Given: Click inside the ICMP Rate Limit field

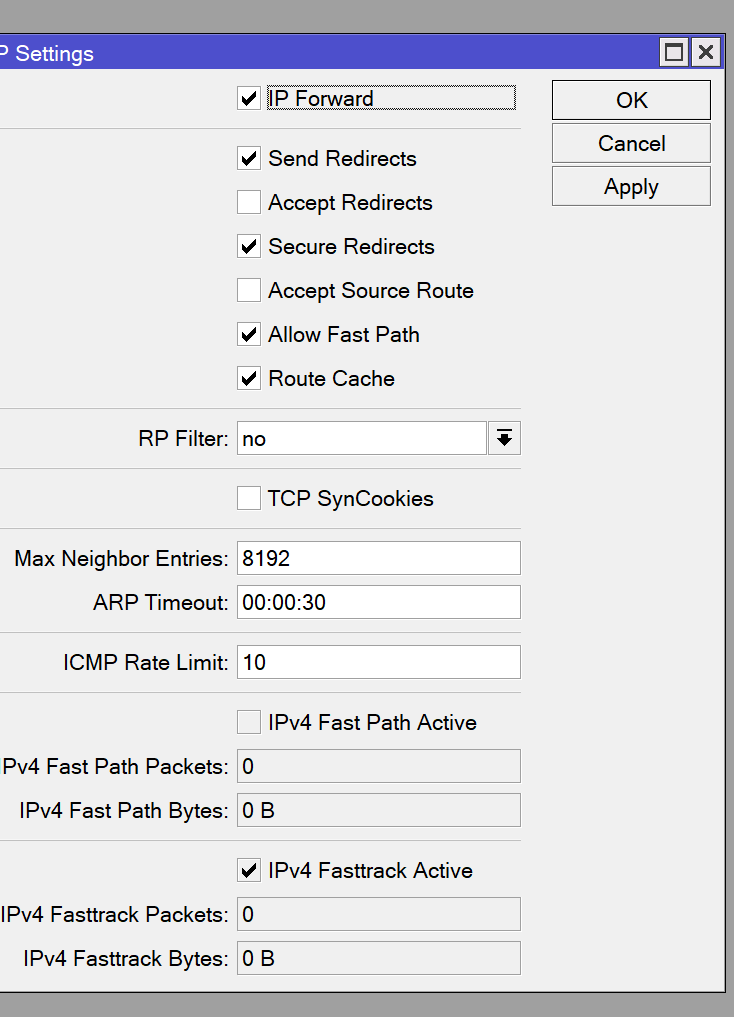Looking at the screenshot, I should pos(378,662).
